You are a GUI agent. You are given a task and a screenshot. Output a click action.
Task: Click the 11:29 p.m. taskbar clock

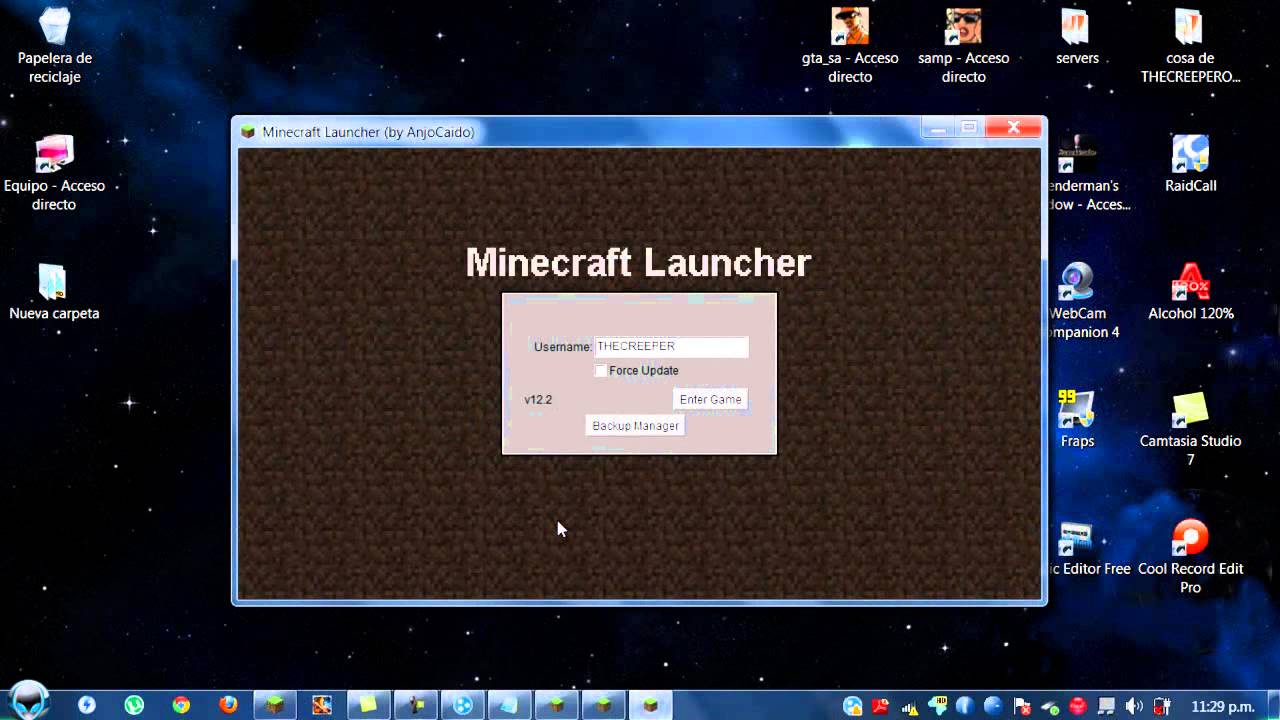click(x=1225, y=706)
